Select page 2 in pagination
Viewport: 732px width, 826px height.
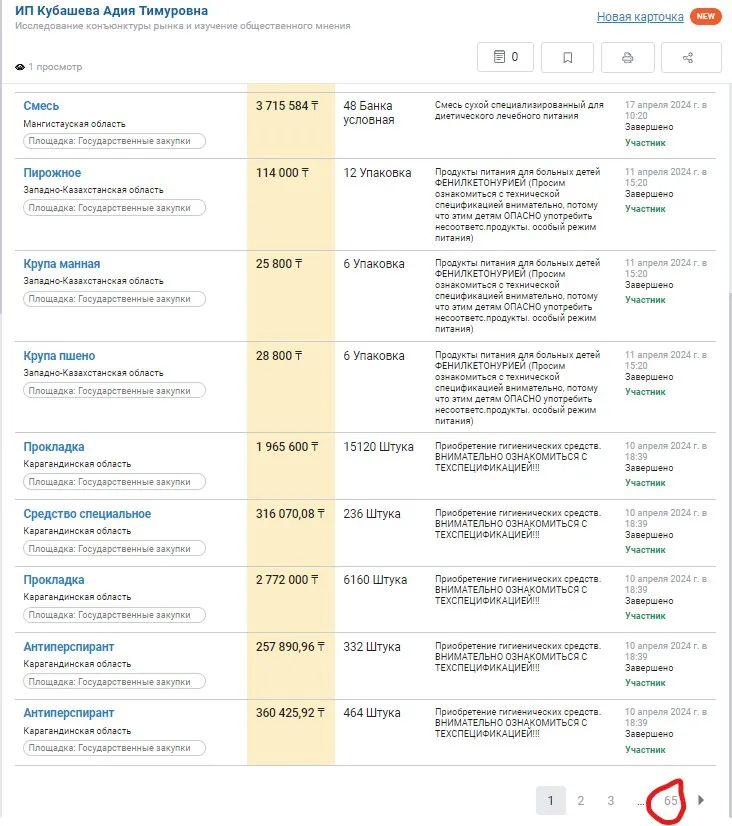(580, 800)
